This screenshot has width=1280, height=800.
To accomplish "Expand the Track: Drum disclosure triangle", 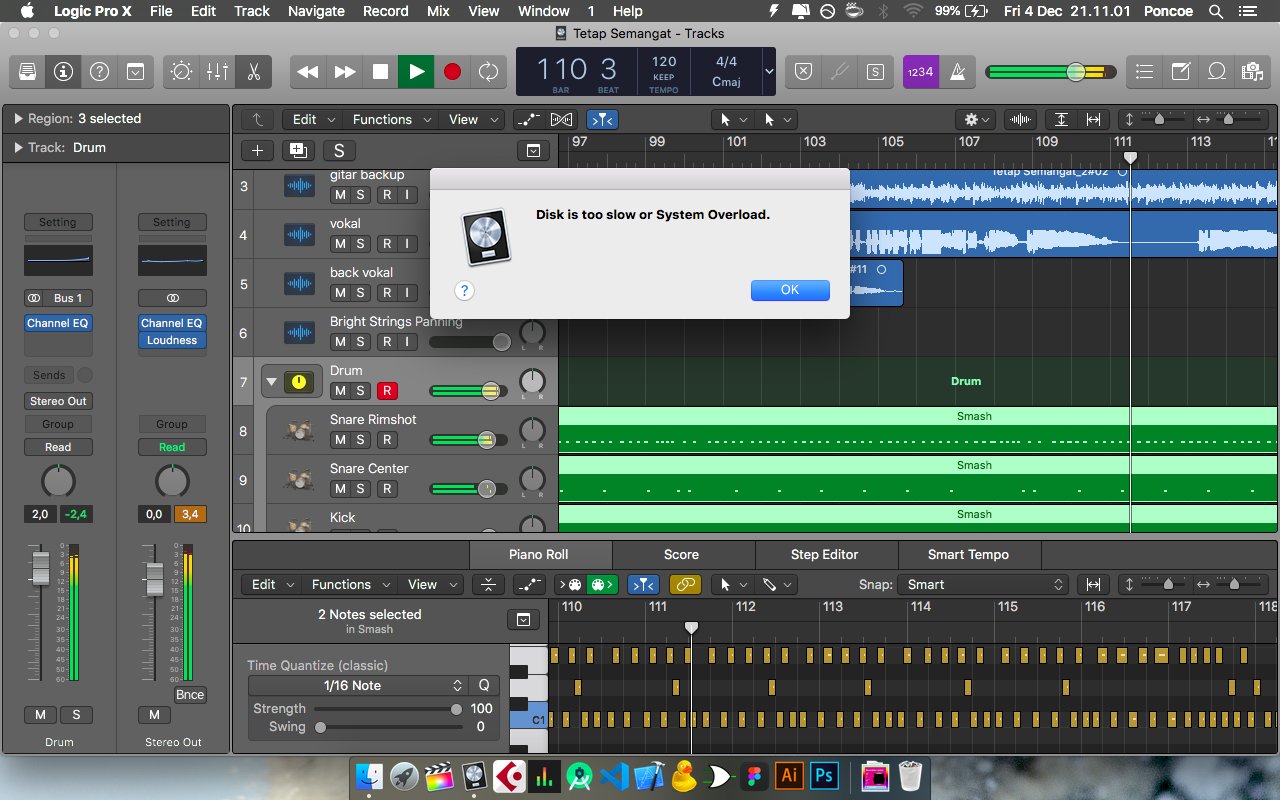I will click(18, 147).
